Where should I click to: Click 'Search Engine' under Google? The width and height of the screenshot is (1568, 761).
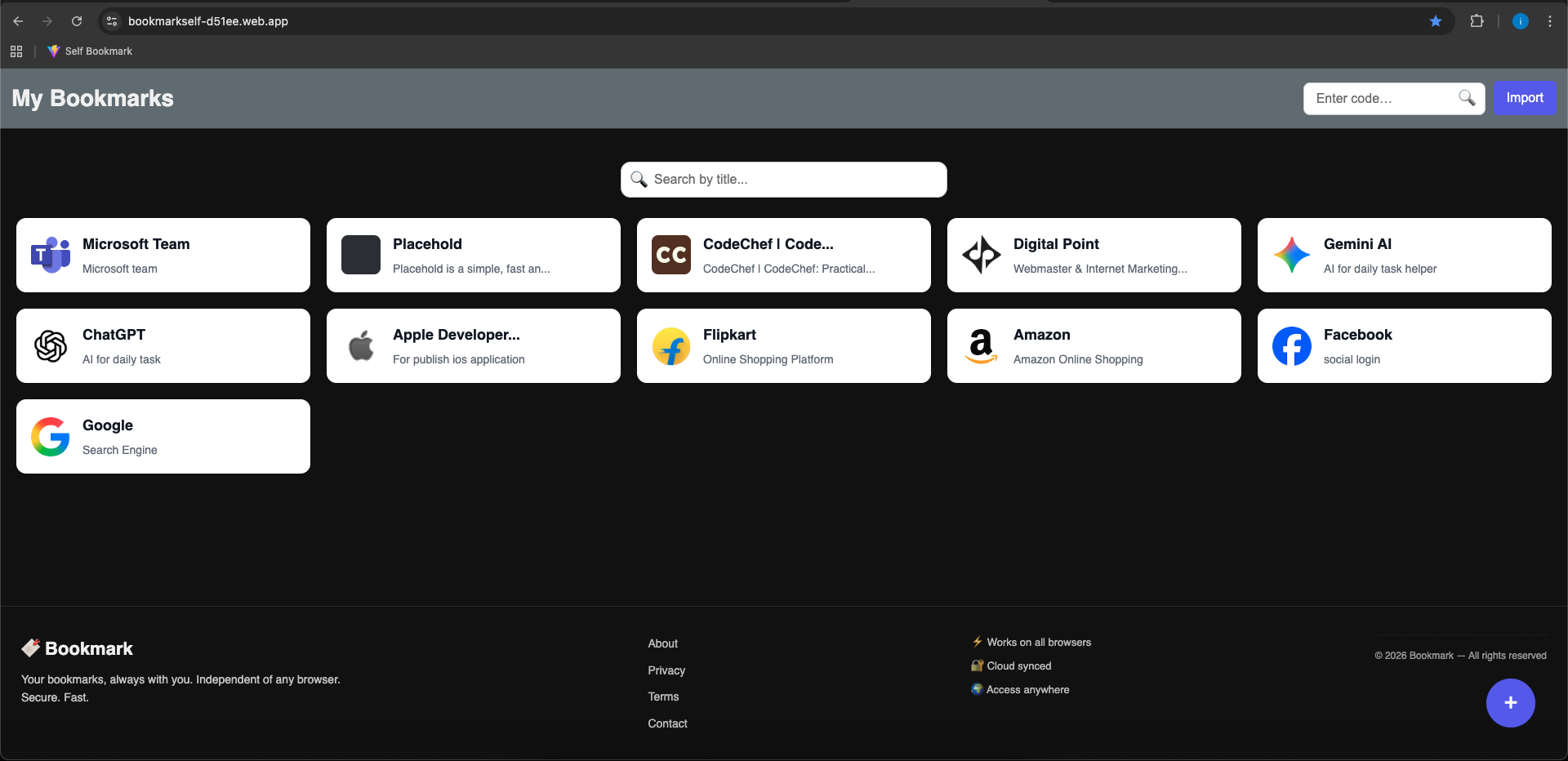point(120,450)
